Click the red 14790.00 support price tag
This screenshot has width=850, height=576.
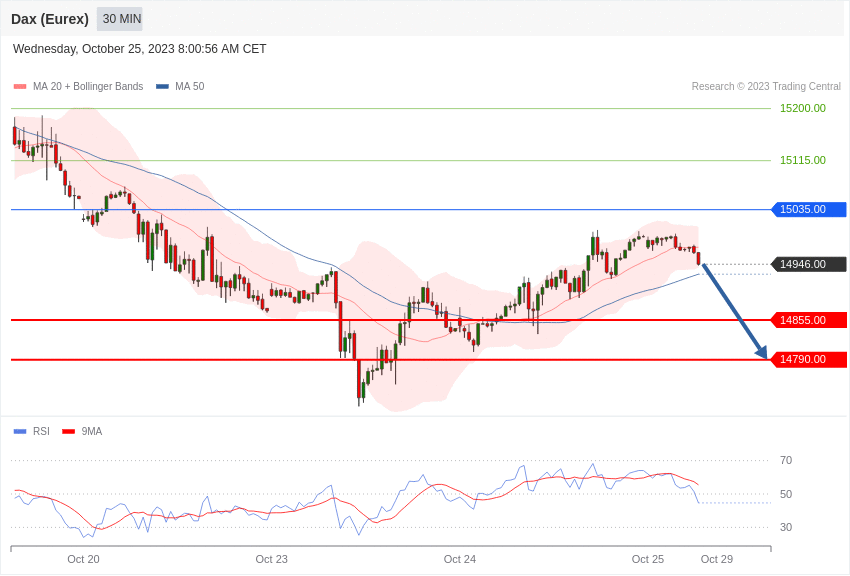click(809, 359)
